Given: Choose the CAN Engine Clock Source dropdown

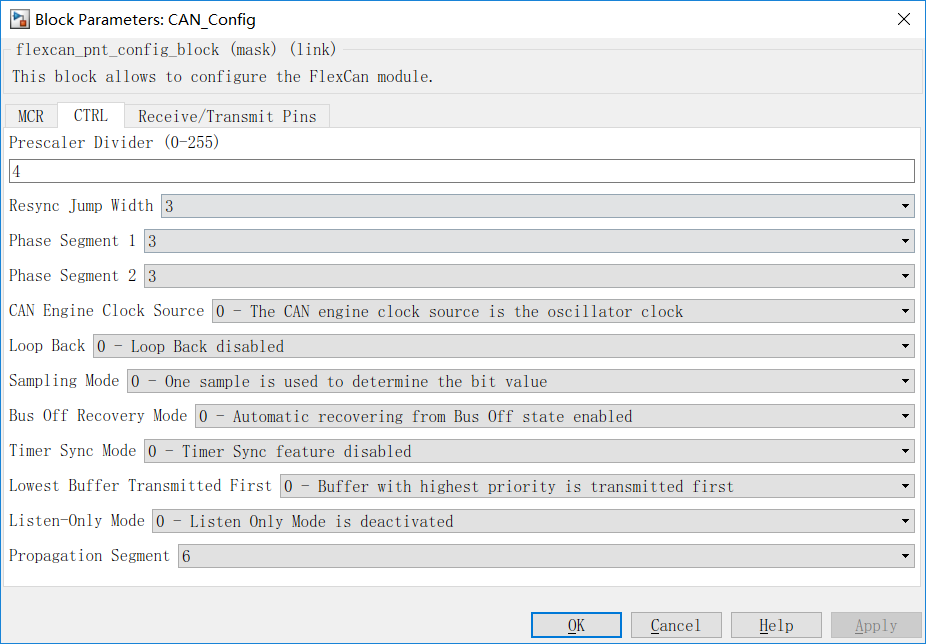Looking at the screenshot, I should click(x=562, y=311).
